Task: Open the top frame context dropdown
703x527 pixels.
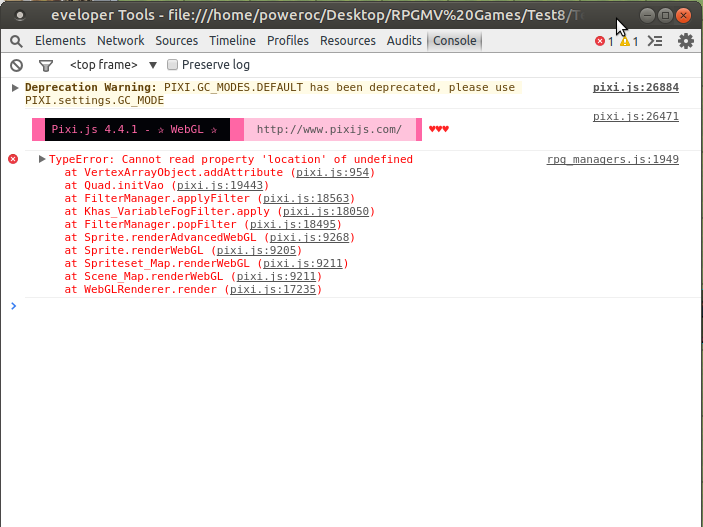Action: (x=109, y=65)
